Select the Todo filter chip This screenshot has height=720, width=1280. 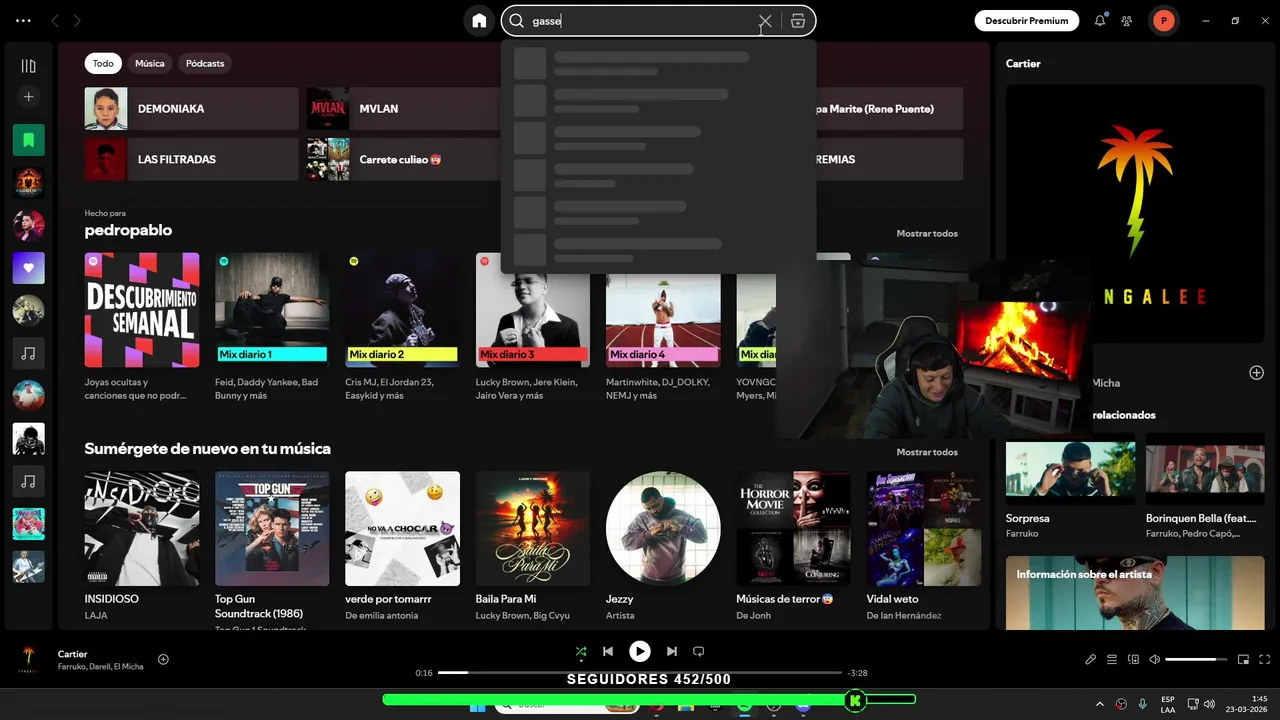[x=103, y=63]
